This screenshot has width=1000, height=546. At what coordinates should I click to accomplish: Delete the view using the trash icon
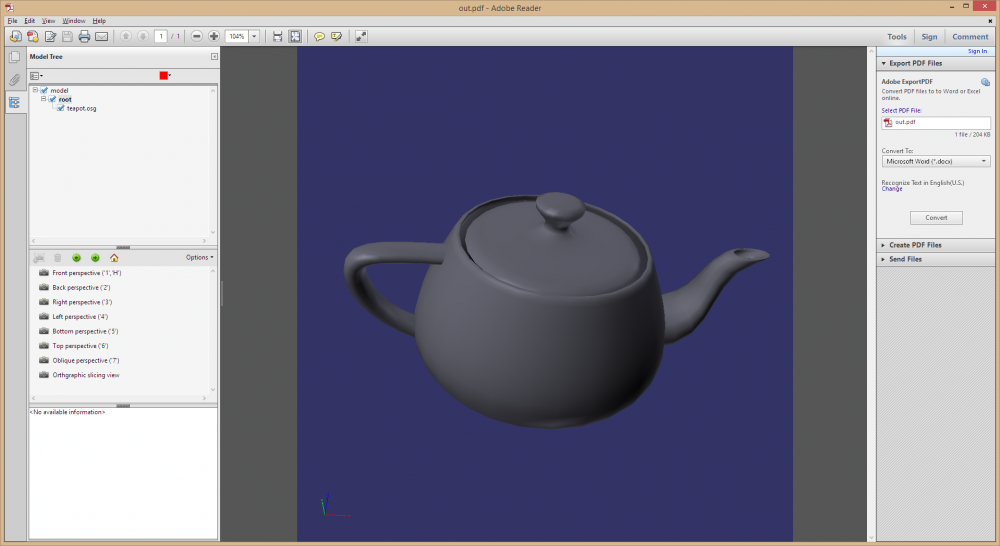[57, 258]
